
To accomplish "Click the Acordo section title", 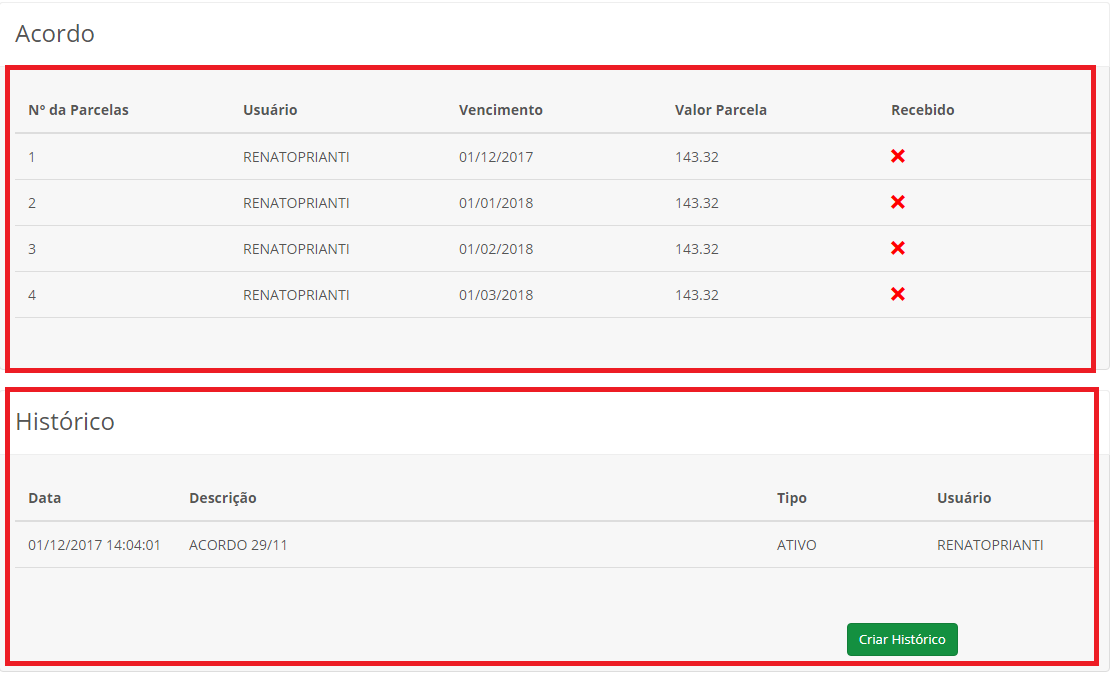I will tap(55, 33).
